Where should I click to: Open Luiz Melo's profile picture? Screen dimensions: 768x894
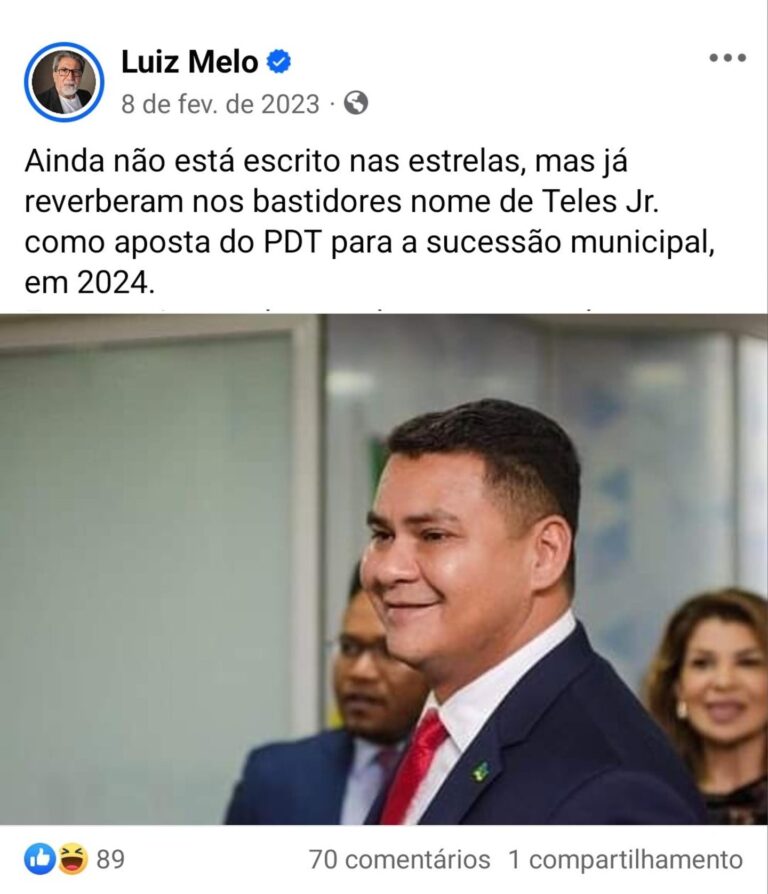(64, 82)
